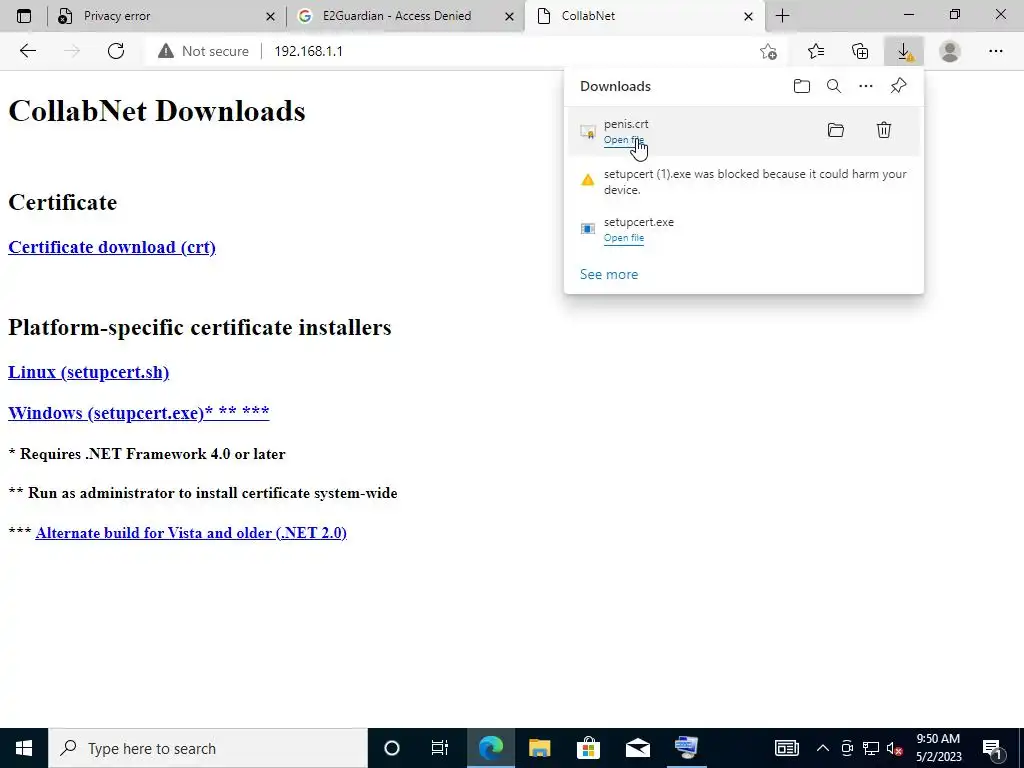Click the taskbar search box

208,748
